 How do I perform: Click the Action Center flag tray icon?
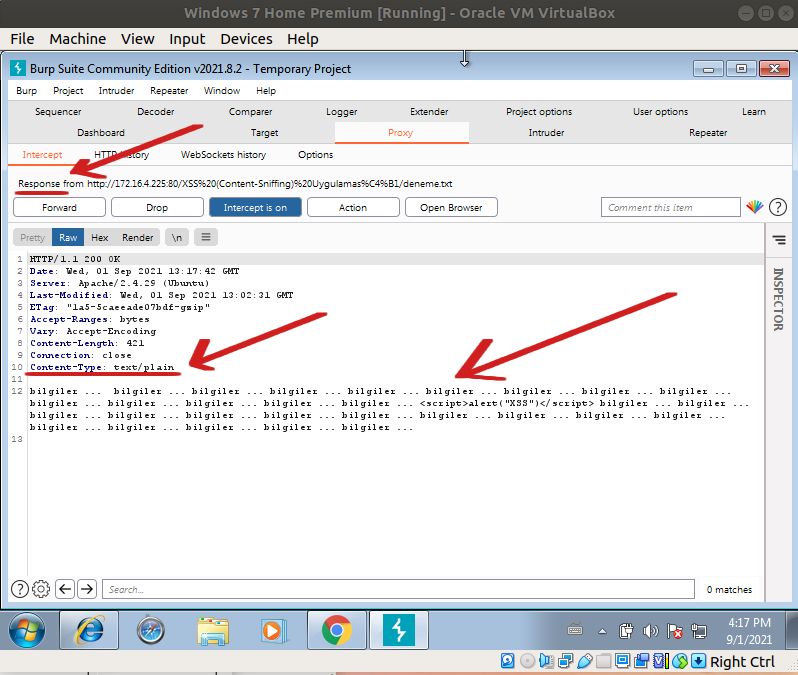point(675,632)
